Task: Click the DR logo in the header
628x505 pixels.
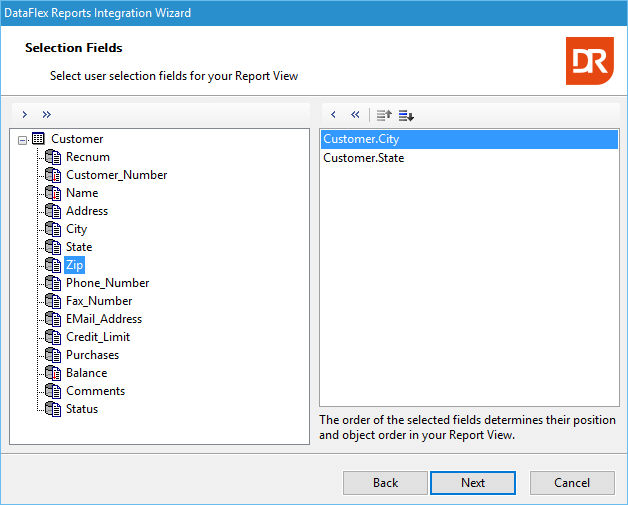Action: [x=590, y=61]
